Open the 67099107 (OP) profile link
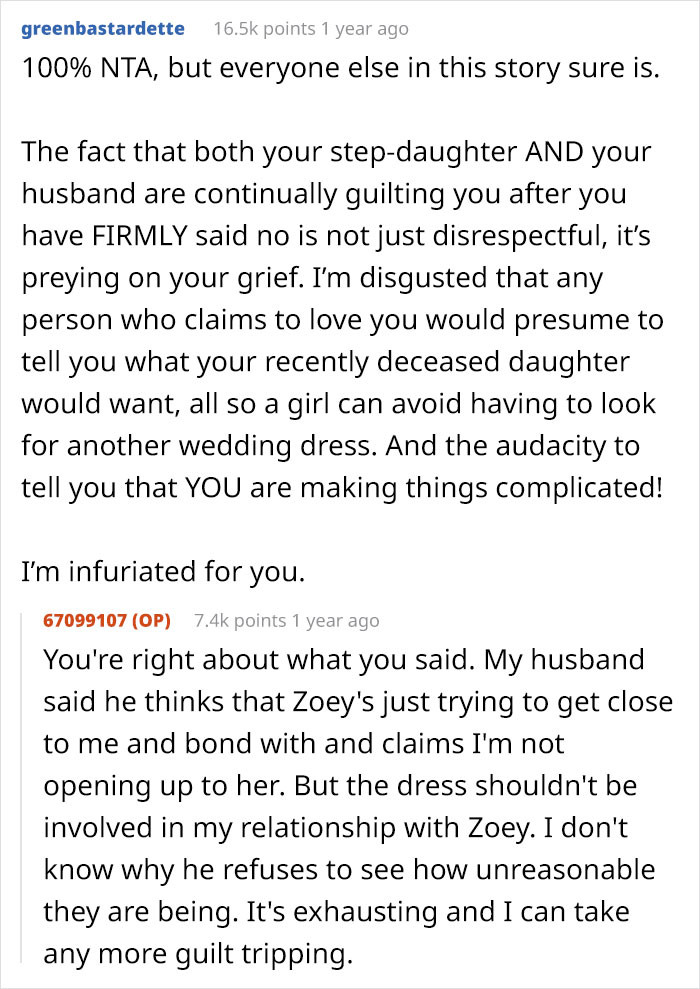The width and height of the screenshot is (700, 989). [x=107, y=620]
